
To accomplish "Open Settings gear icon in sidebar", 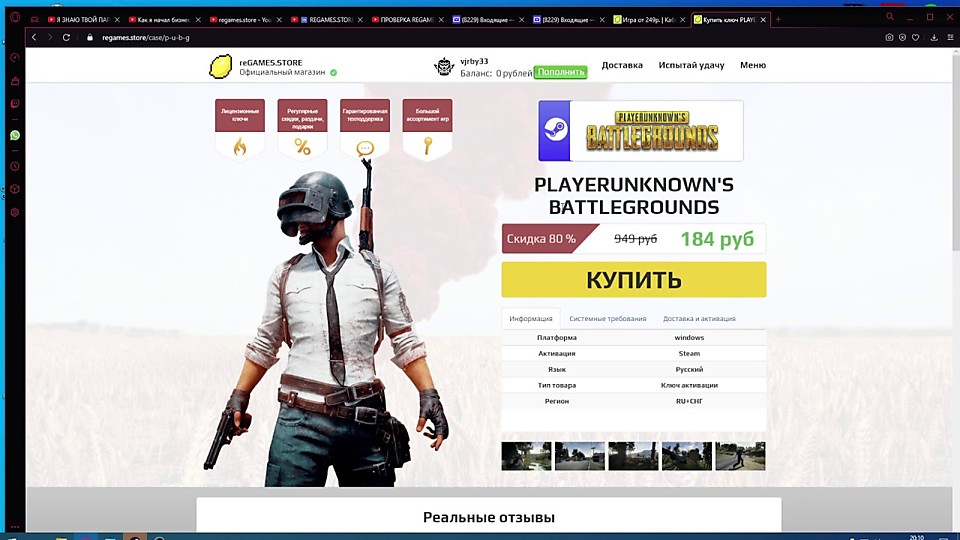I will pyautogui.click(x=15, y=212).
